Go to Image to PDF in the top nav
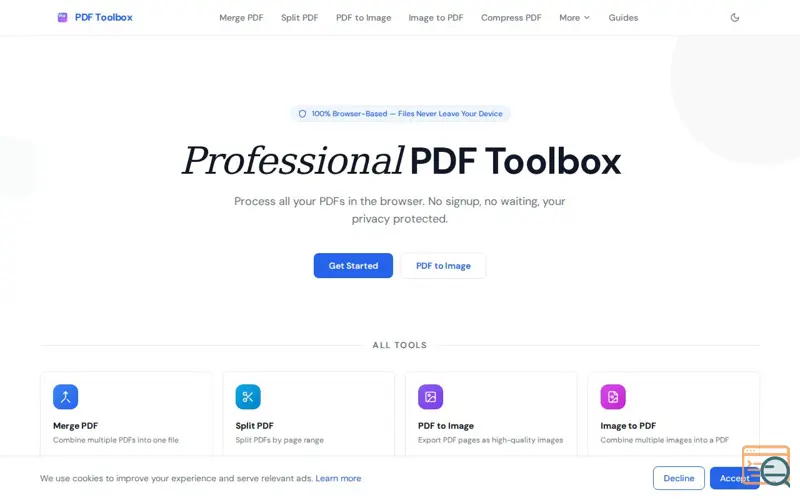800x500 pixels. point(436,17)
